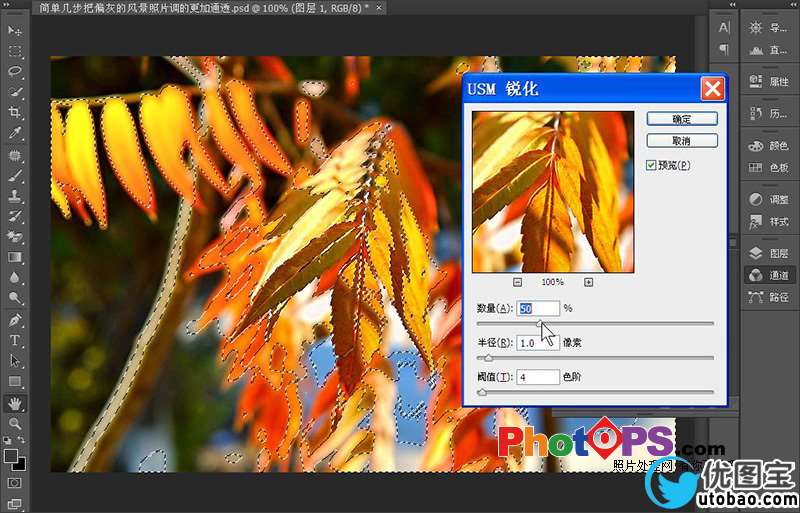Select the Lasso tool
This screenshot has height=513, width=800.
[15, 71]
